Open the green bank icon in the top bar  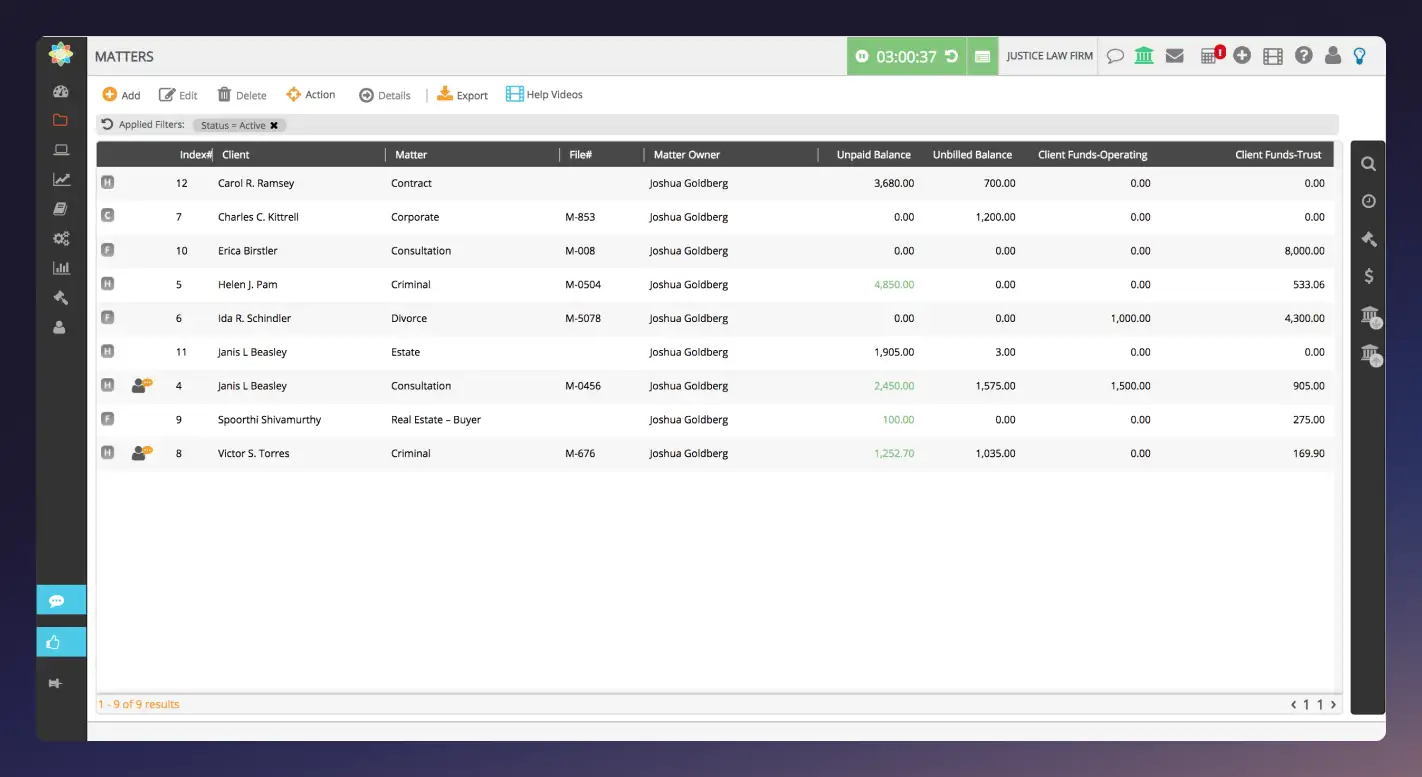(x=1143, y=56)
